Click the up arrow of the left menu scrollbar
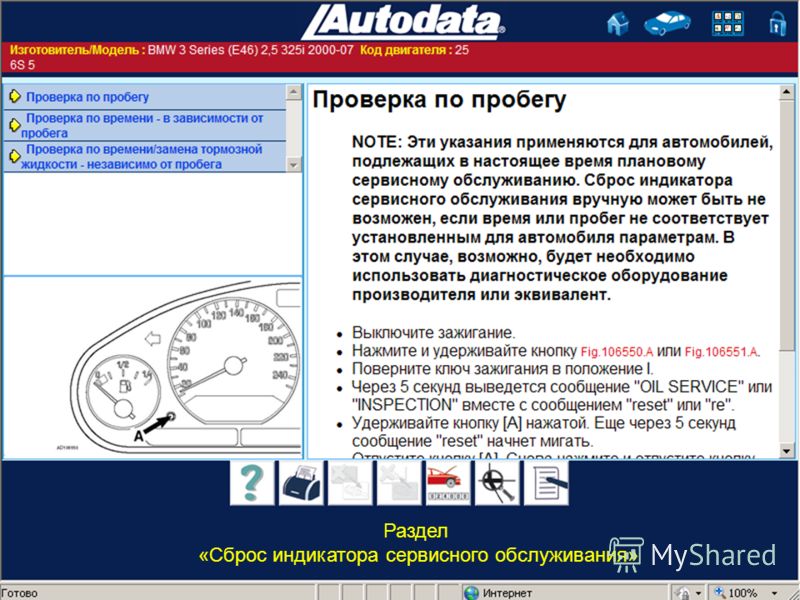Screen dimensions: 800x600 coord(293,92)
